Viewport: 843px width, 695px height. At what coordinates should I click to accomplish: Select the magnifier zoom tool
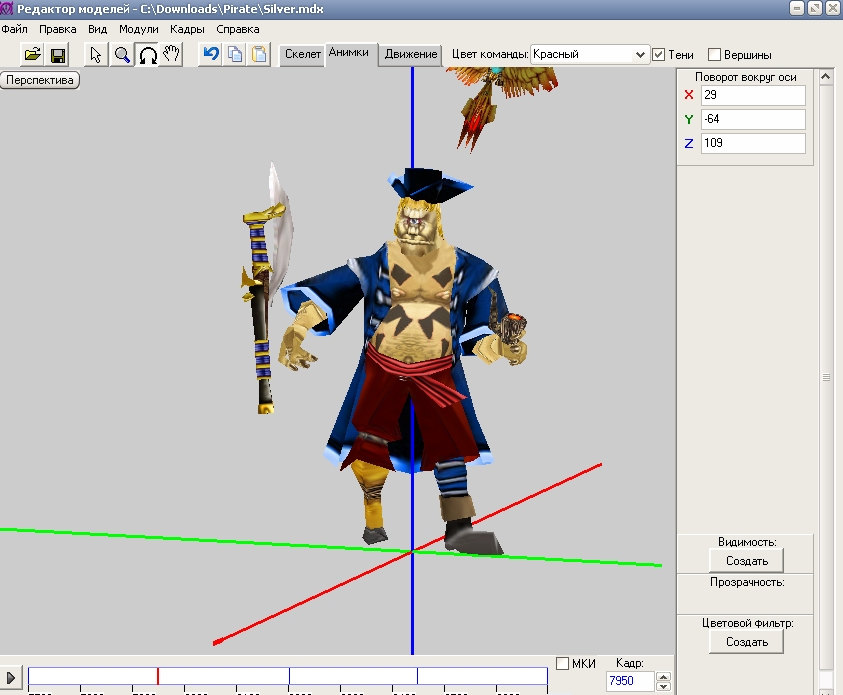(x=122, y=55)
